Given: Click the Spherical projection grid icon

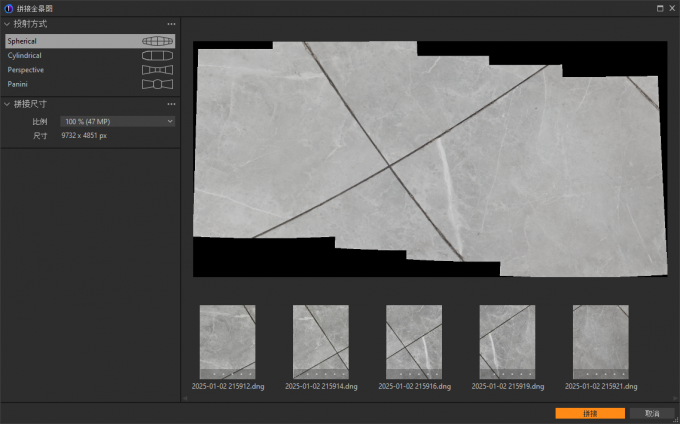Looking at the screenshot, I should click(157, 41).
